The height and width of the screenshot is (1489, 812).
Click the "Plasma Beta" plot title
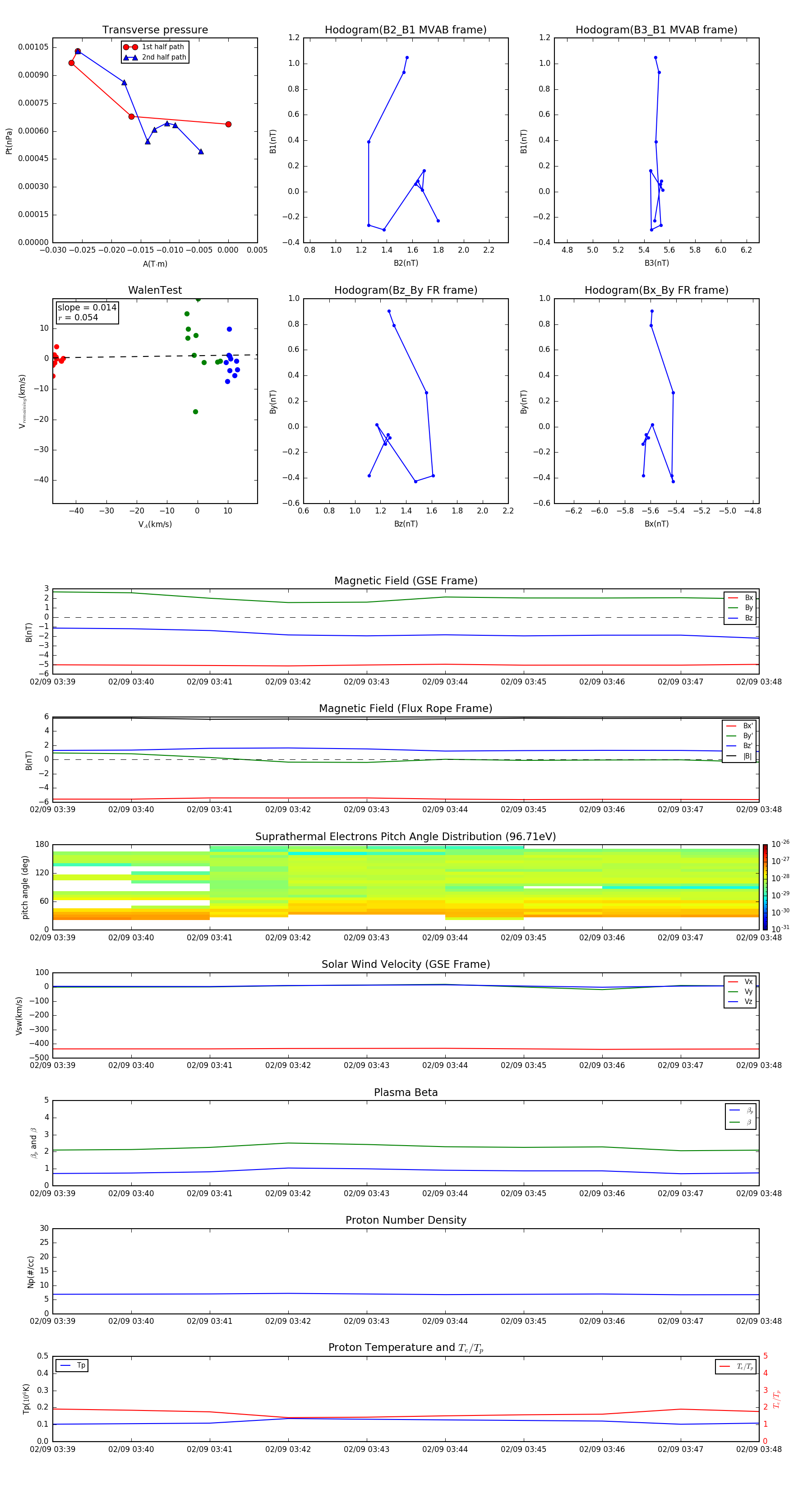(406, 1093)
